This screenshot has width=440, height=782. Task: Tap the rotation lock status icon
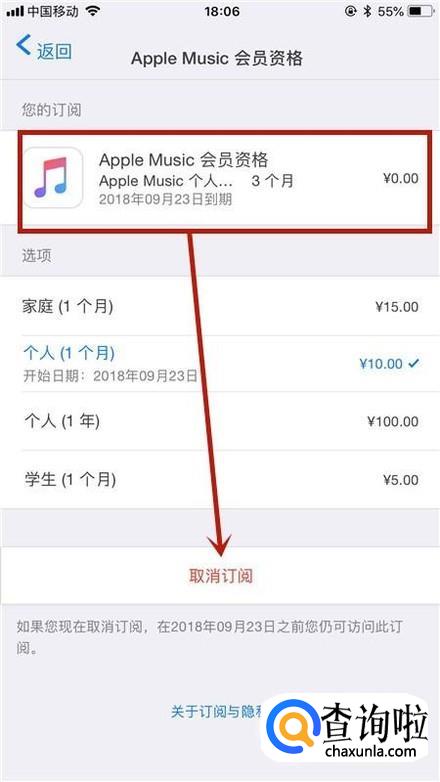click(x=350, y=11)
